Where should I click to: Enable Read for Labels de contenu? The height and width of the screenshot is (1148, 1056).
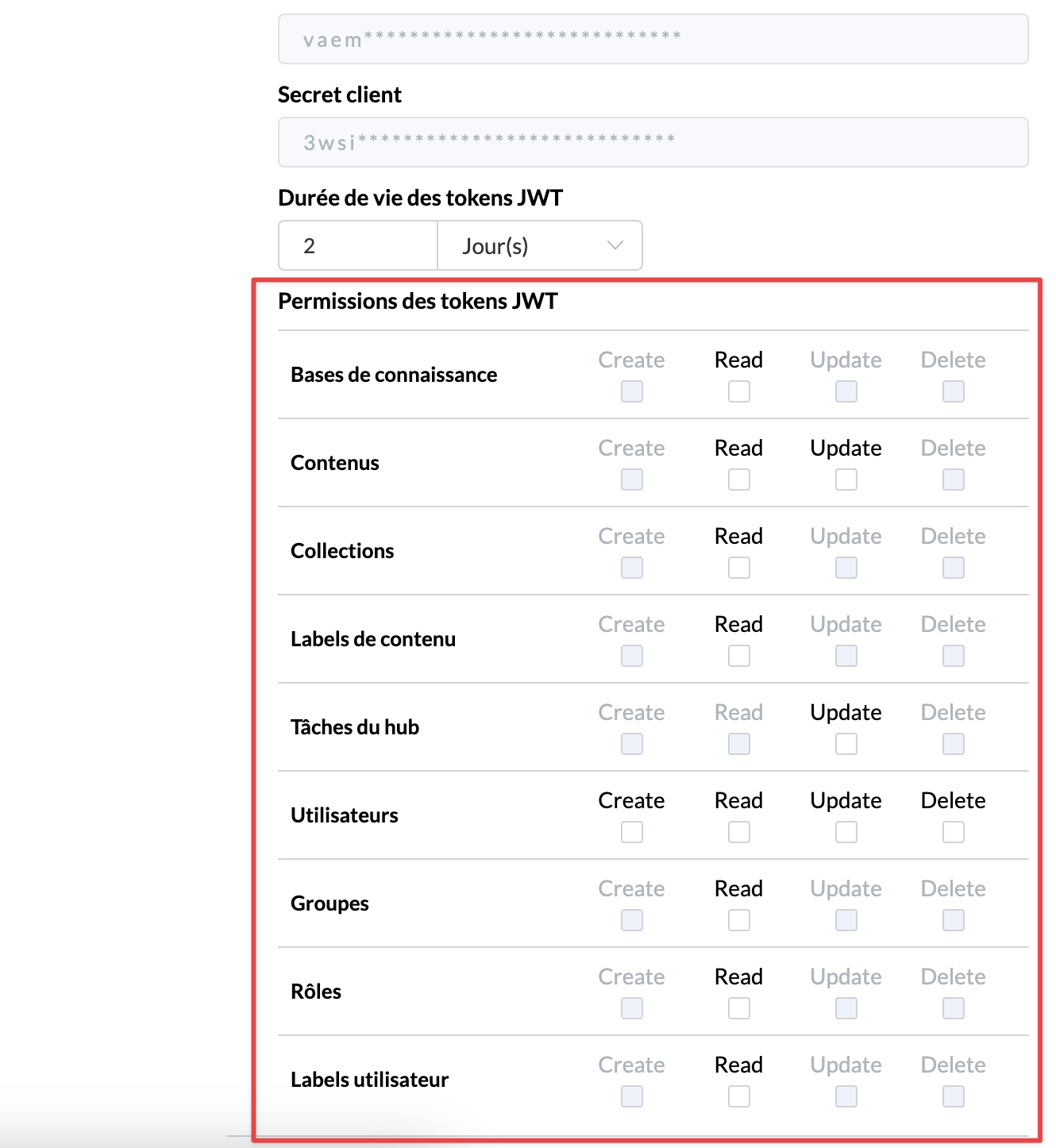[x=738, y=656]
